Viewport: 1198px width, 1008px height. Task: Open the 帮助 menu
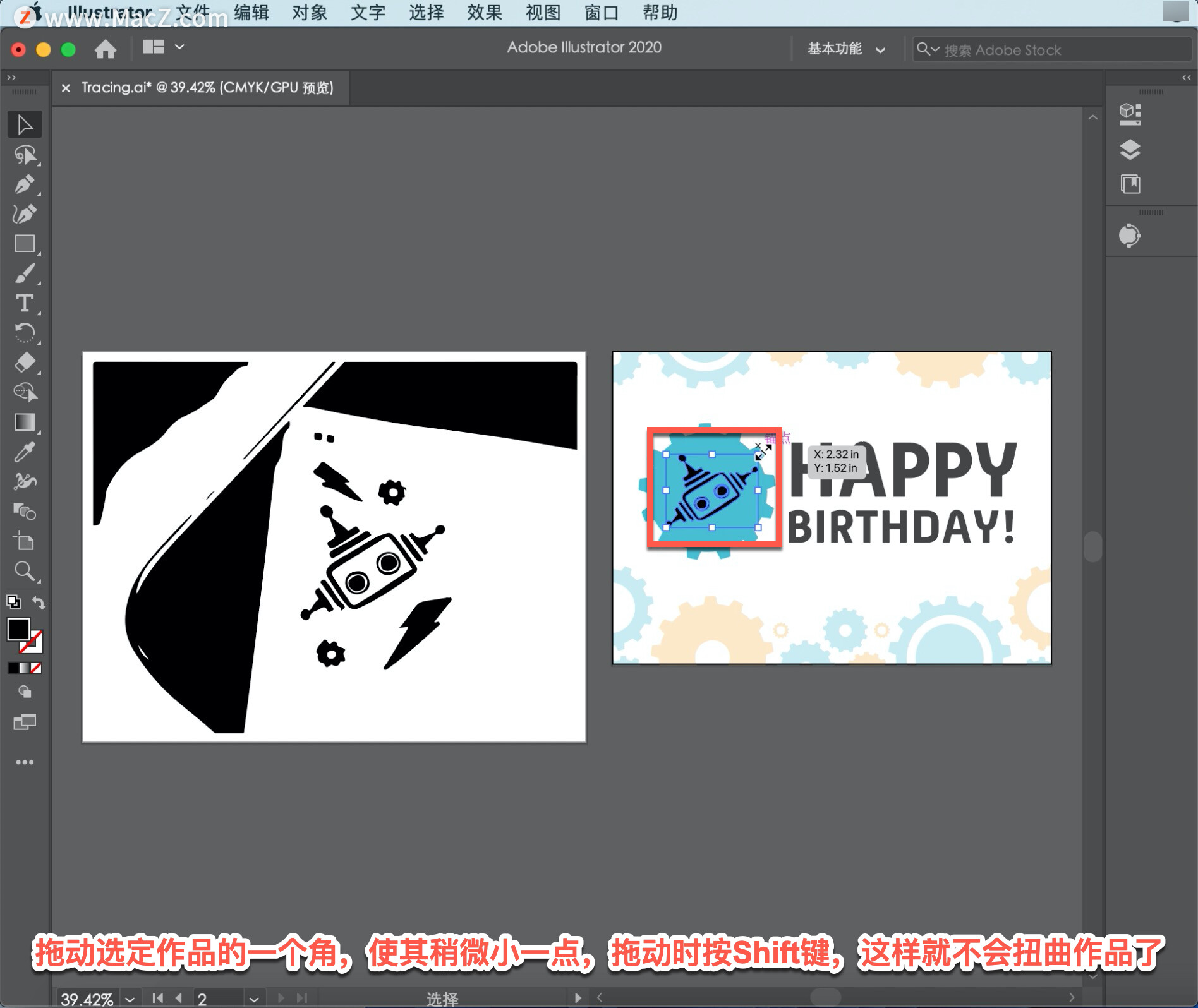click(660, 12)
